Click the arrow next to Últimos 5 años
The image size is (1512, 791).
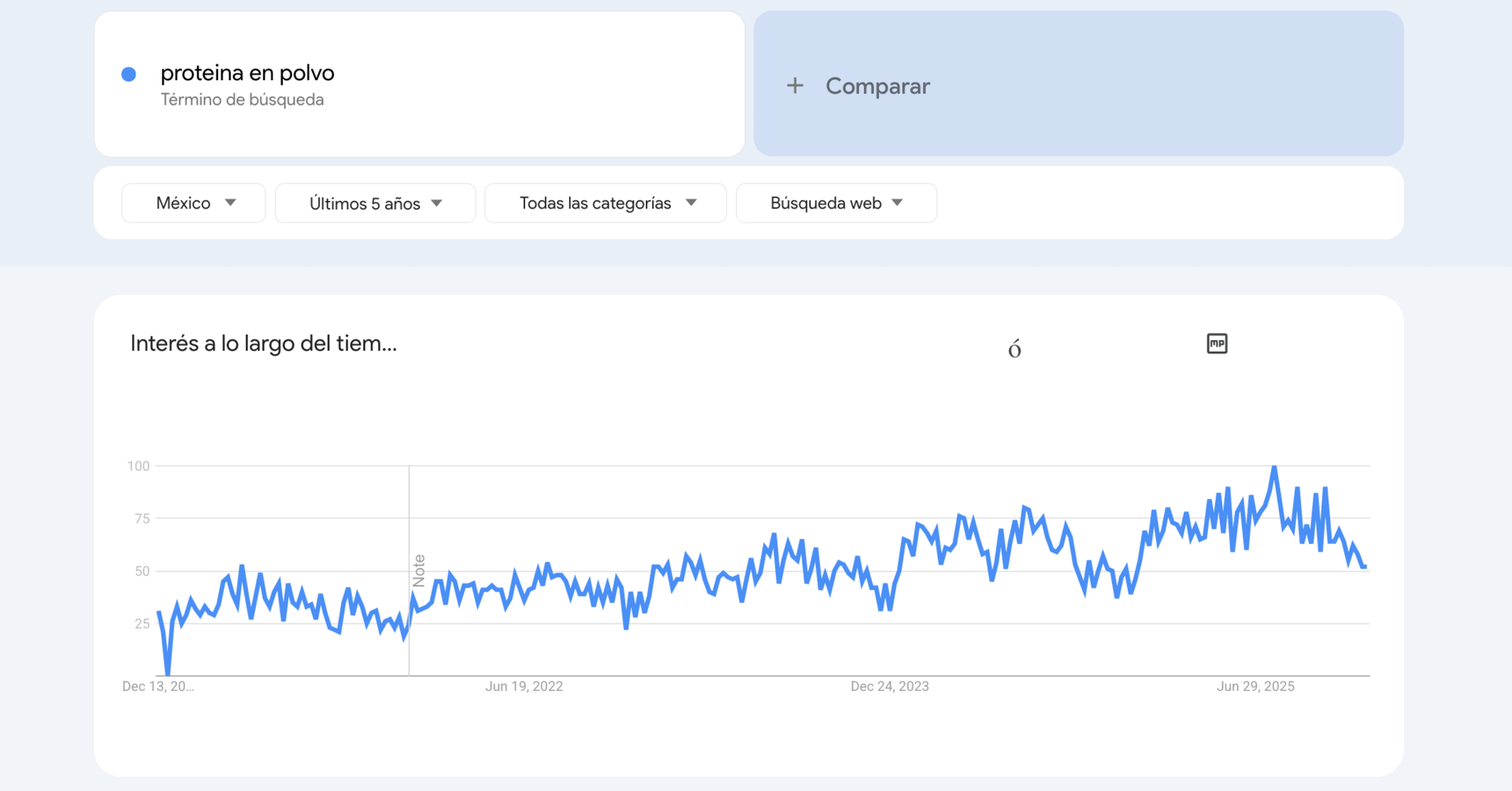[437, 203]
